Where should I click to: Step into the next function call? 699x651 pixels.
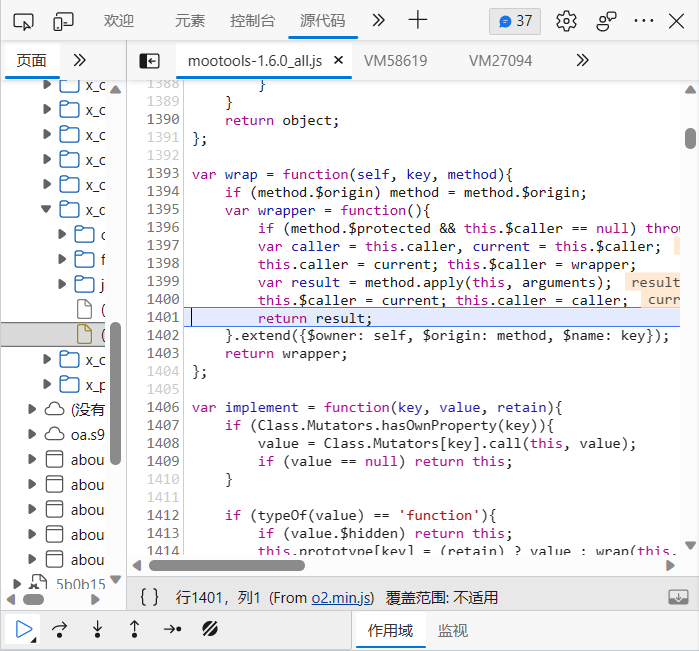tap(97, 629)
